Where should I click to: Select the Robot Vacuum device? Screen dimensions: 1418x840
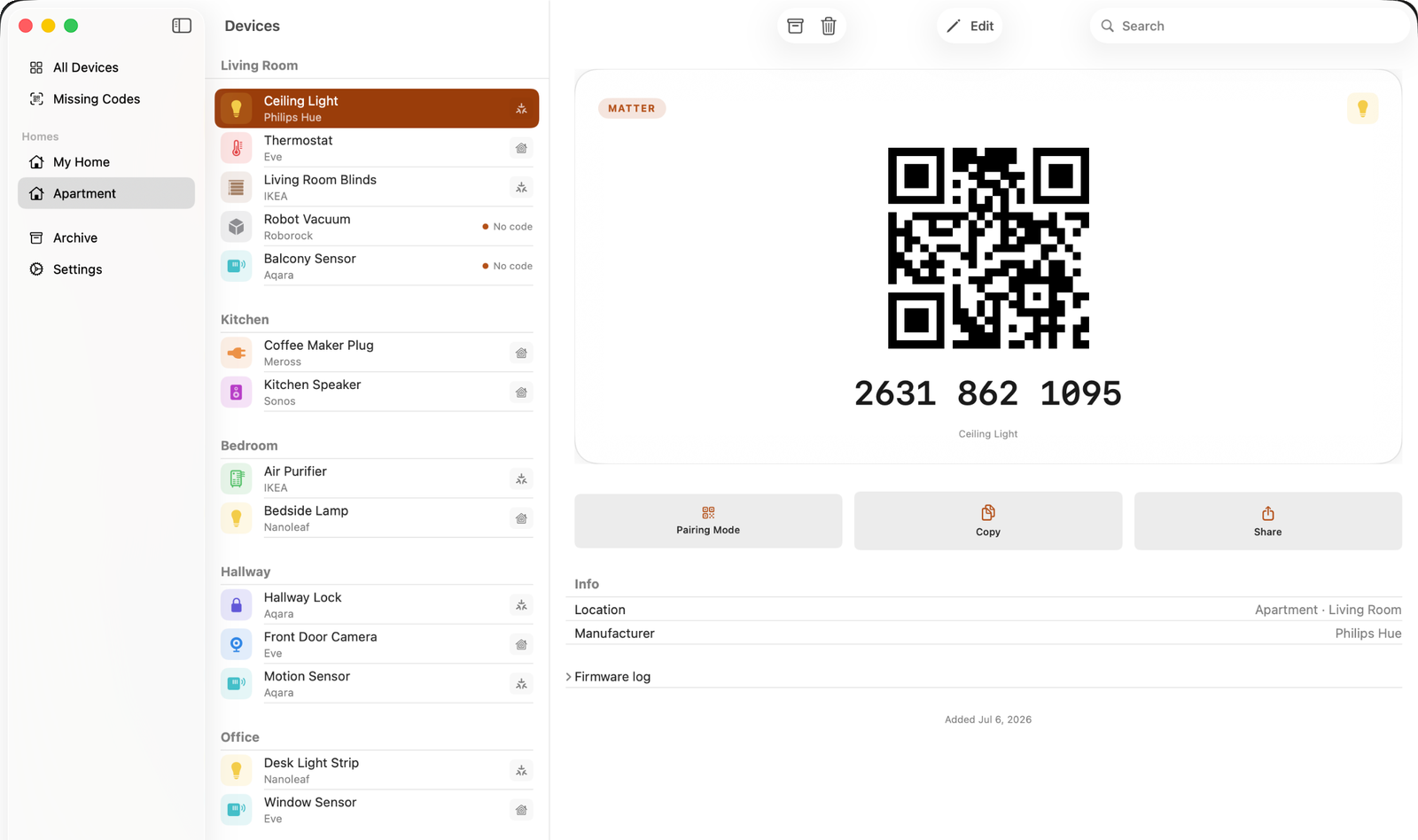click(377, 227)
